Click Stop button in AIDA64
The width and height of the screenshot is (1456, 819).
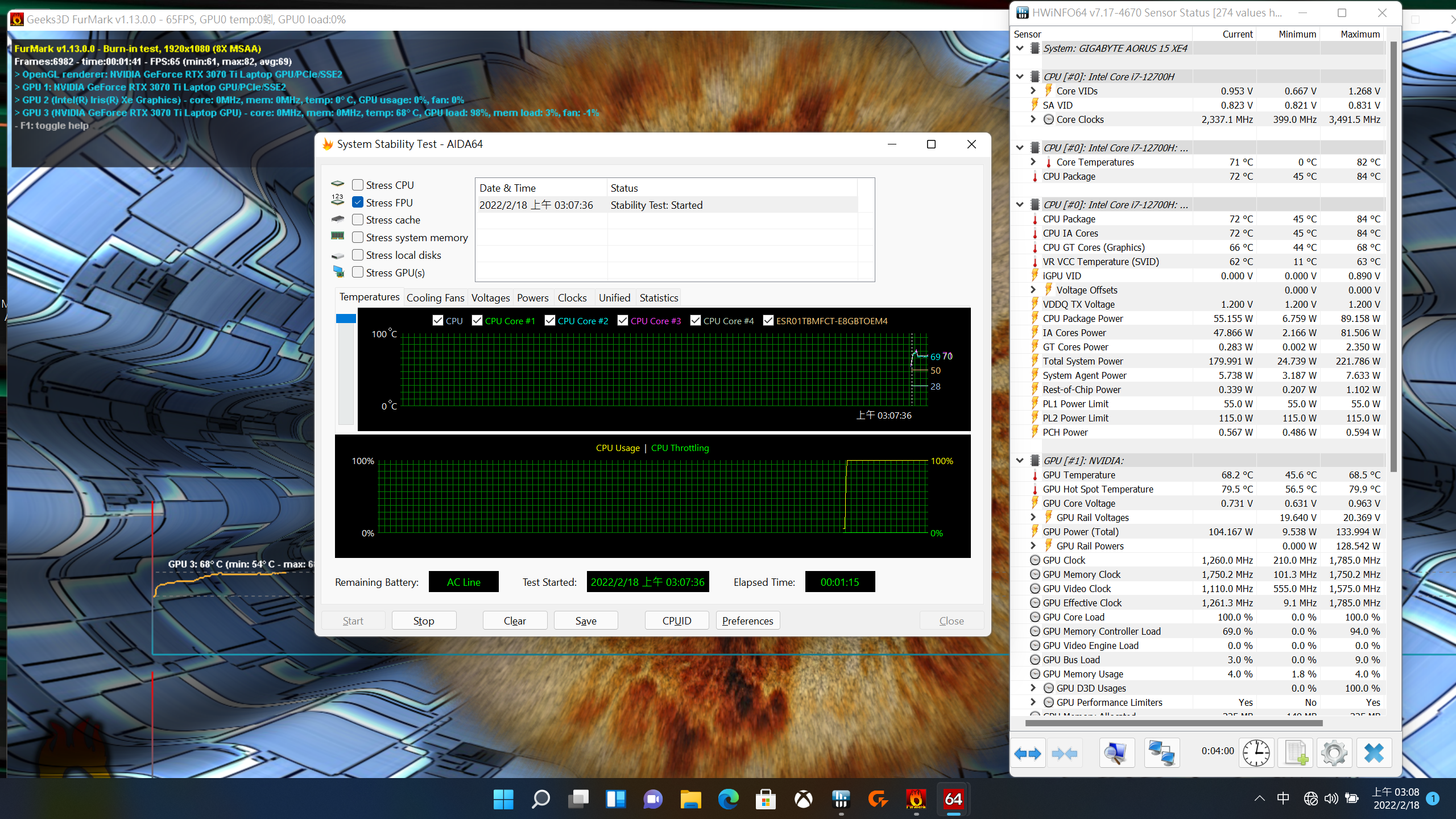pyautogui.click(x=424, y=621)
